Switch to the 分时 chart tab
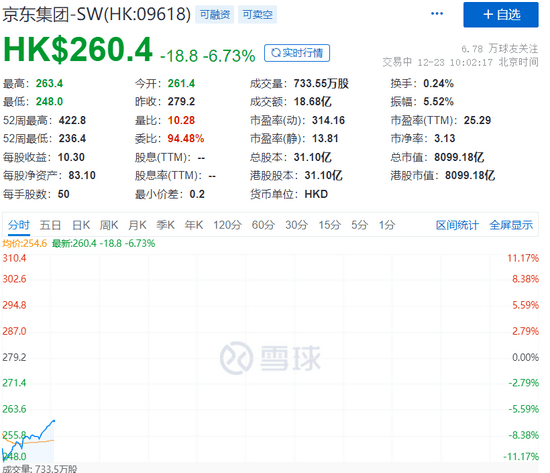This screenshot has width=550, height=473. click(x=19, y=225)
